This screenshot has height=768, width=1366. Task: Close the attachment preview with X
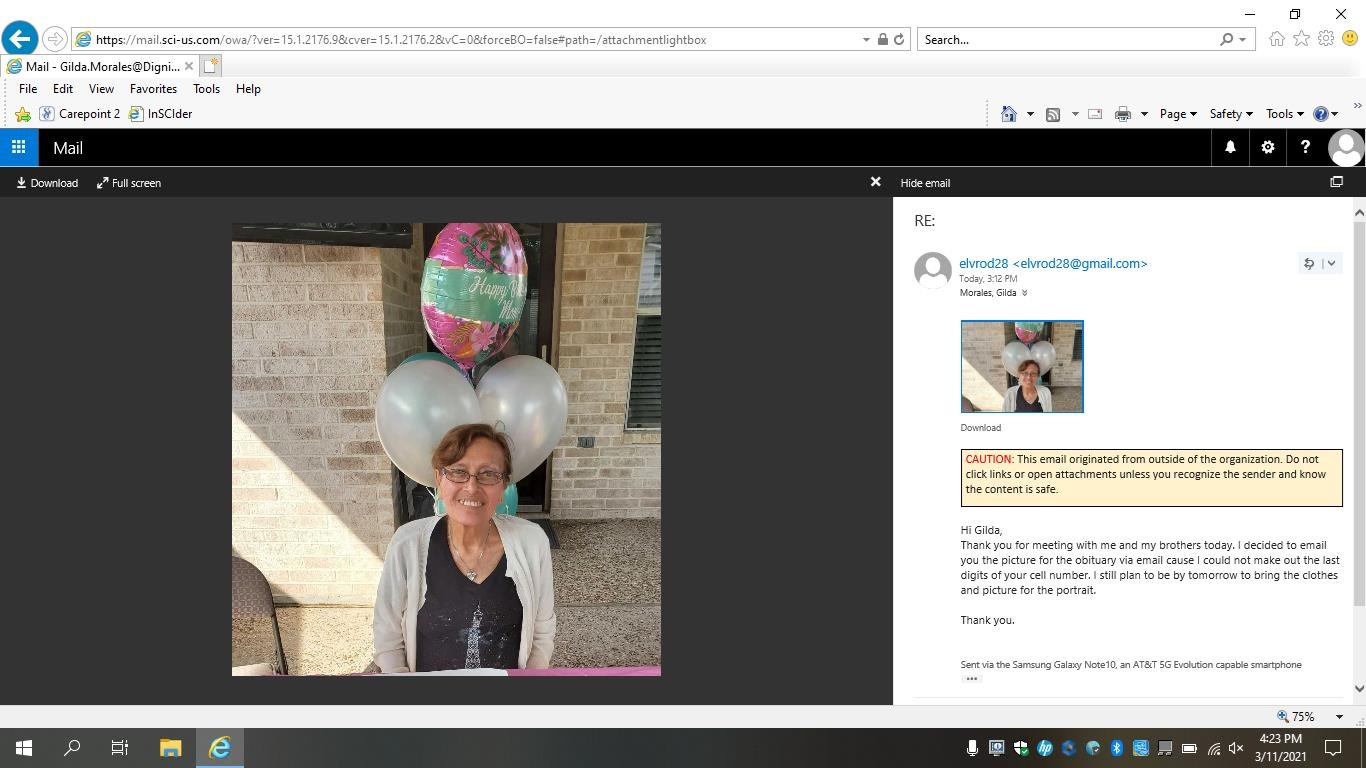coord(875,182)
